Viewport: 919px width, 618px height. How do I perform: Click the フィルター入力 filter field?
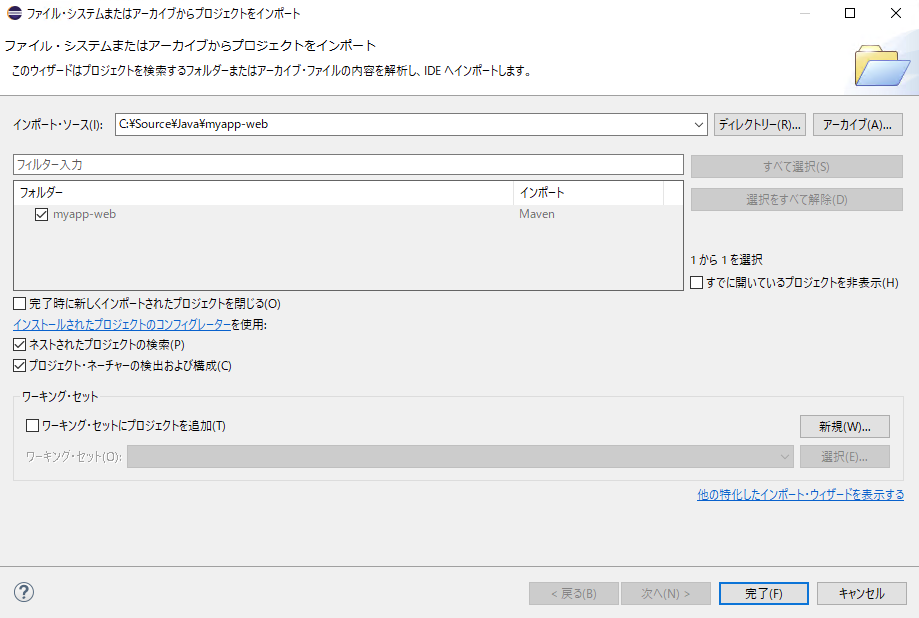(347, 164)
